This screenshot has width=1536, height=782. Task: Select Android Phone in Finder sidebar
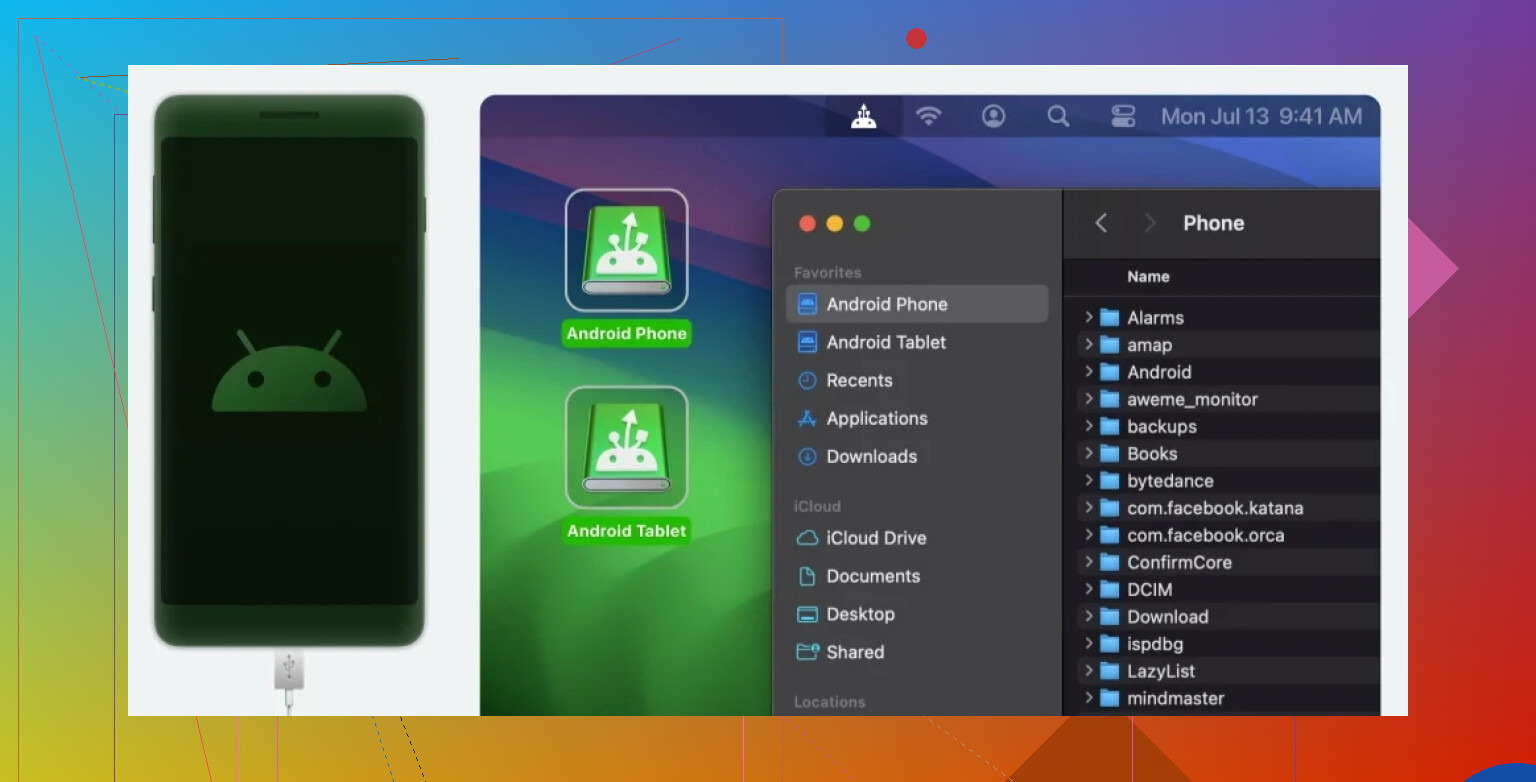click(917, 304)
